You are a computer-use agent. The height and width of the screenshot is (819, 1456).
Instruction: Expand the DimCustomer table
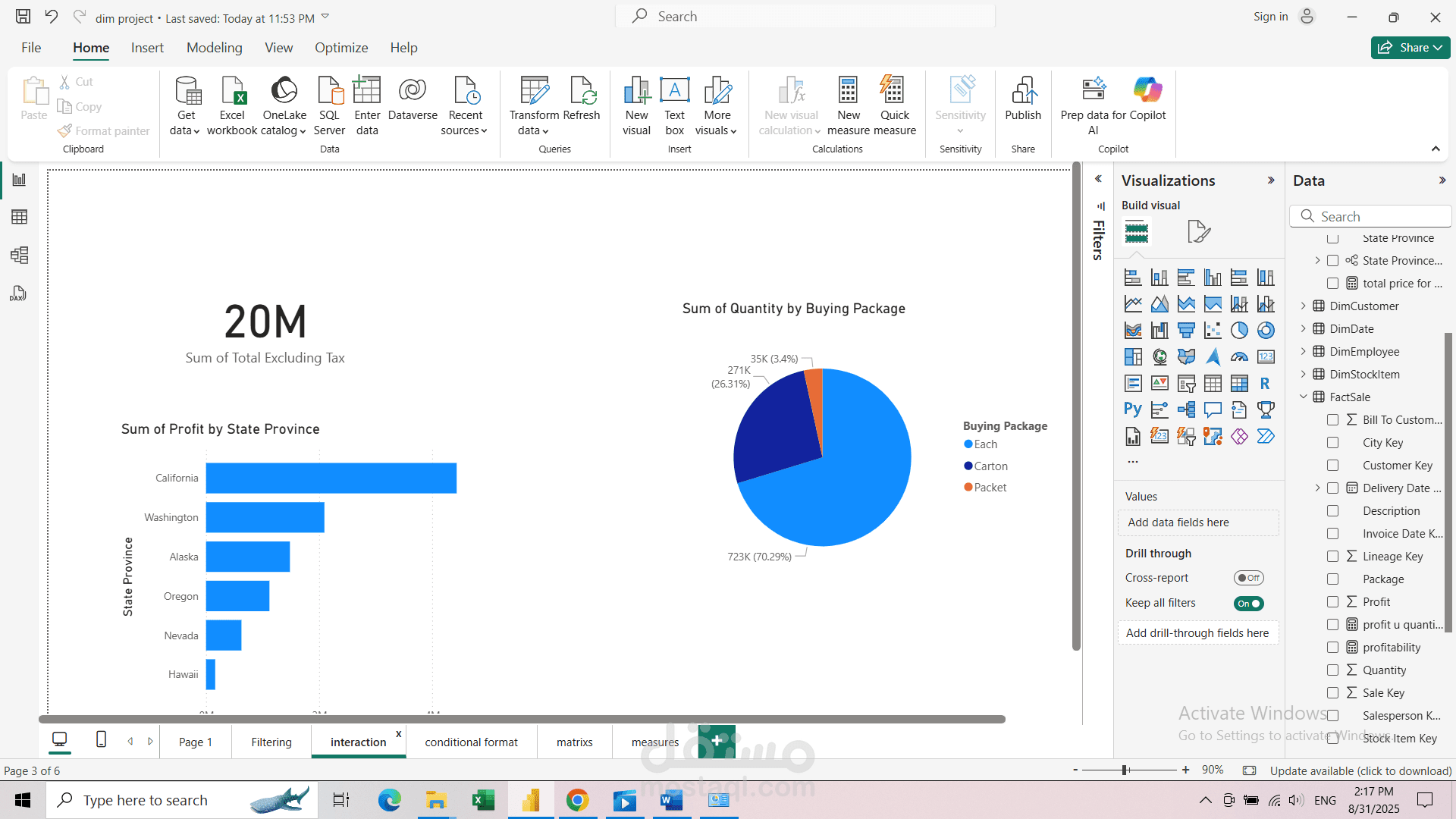[1304, 306]
